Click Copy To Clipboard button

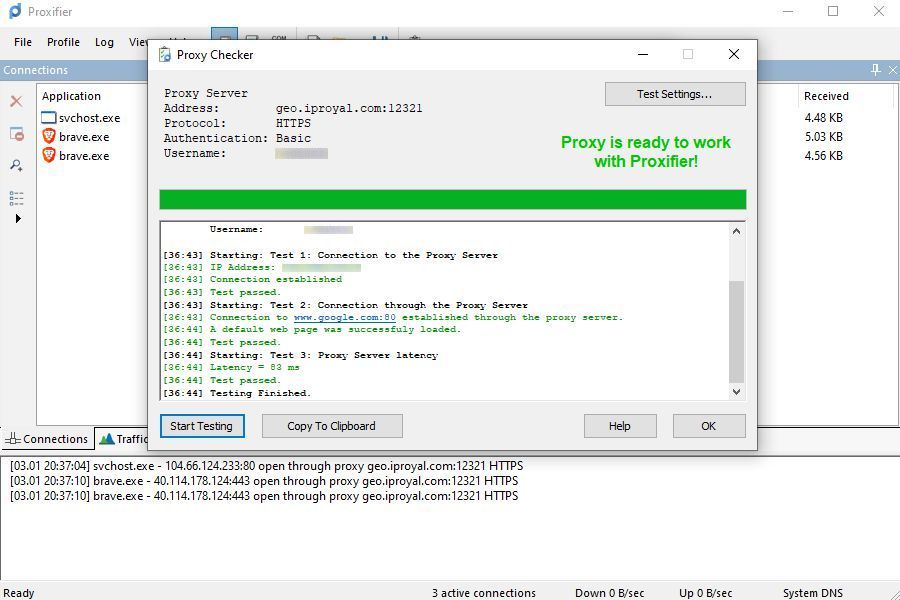(x=332, y=426)
